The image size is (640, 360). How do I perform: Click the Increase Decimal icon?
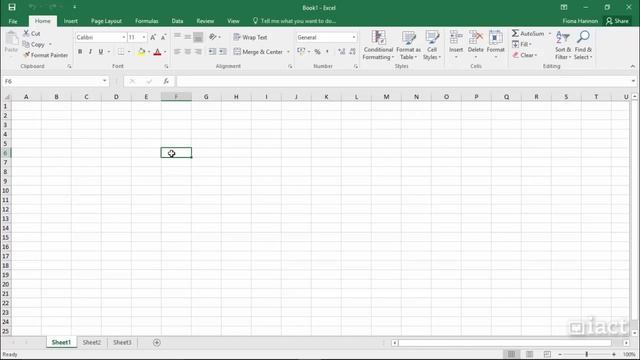tap(342, 52)
